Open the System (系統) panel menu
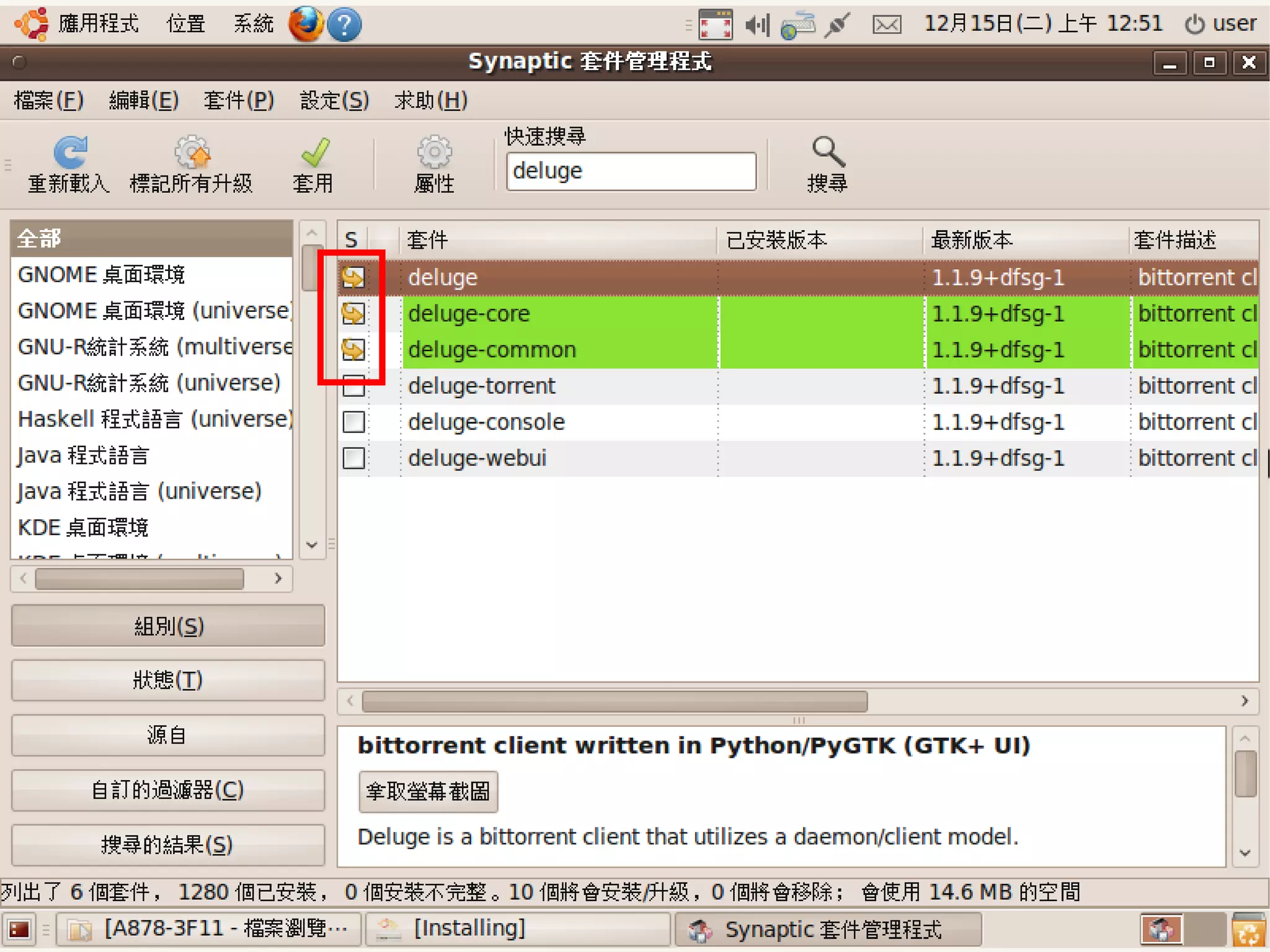This screenshot has width=1270, height=952. click(253, 24)
